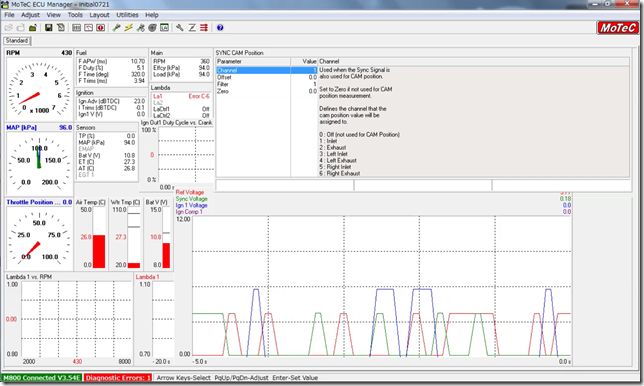Click the Value column header
The width and height of the screenshot is (644, 386).
[x=304, y=61]
